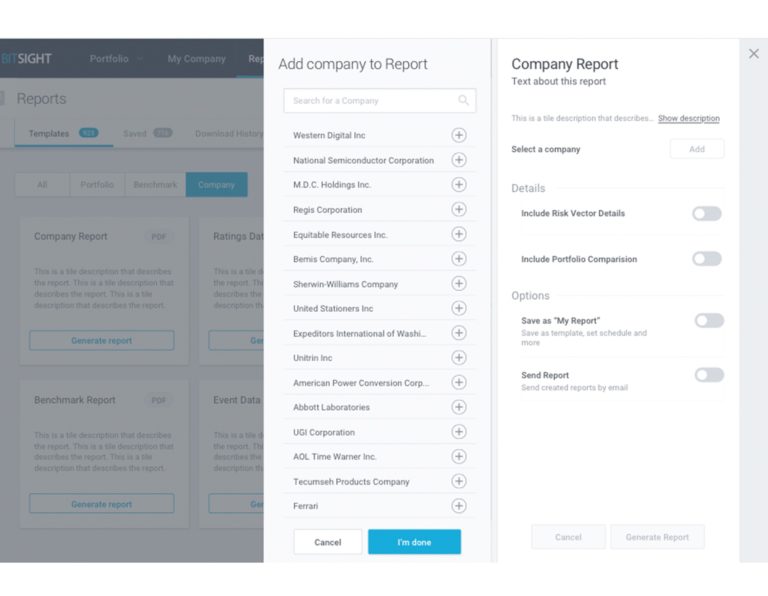Enable Include Risk Vector Details

click(x=707, y=214)
